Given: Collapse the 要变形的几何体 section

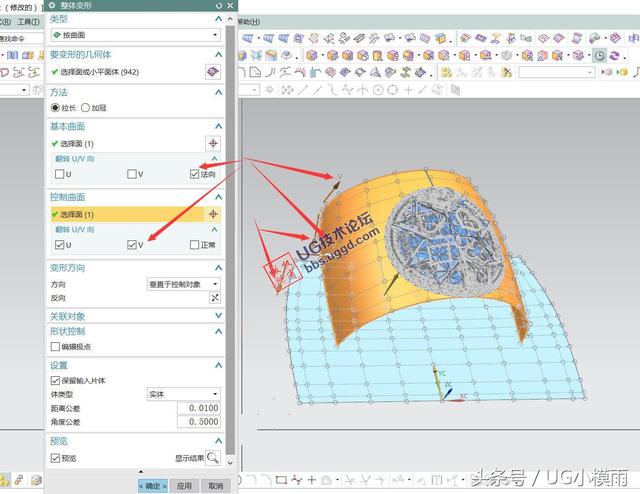Looking at the screenshot, I should click(x=218, y=54).
